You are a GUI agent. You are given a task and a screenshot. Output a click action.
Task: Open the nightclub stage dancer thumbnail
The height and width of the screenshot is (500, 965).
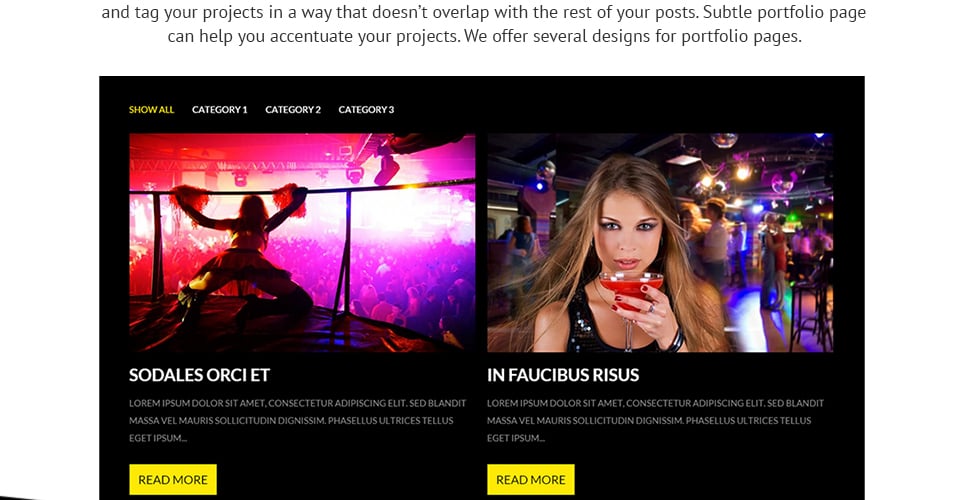click(x=302, y=243)
